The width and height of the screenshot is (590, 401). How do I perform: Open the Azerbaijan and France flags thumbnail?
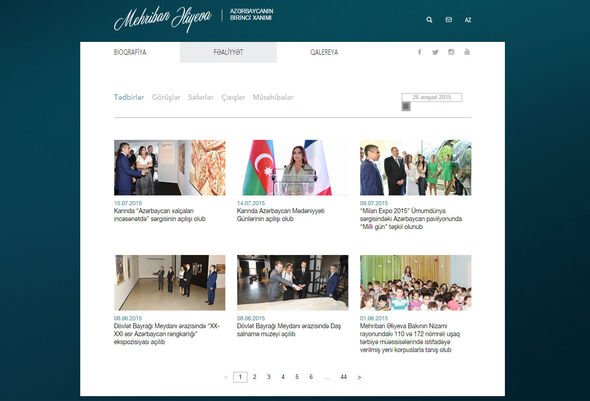coord(292,167)
